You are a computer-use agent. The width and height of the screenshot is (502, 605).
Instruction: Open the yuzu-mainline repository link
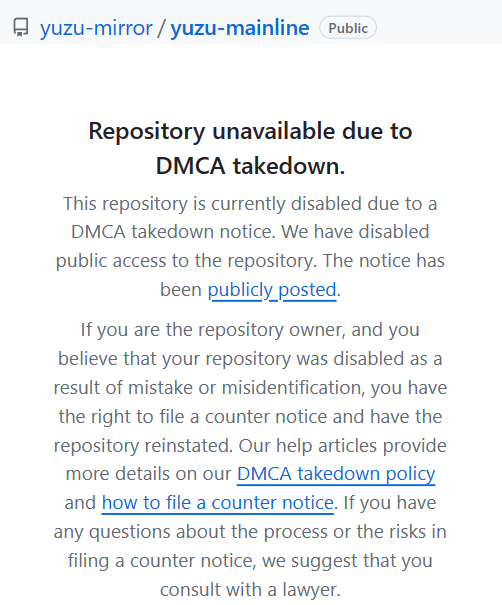240,28
